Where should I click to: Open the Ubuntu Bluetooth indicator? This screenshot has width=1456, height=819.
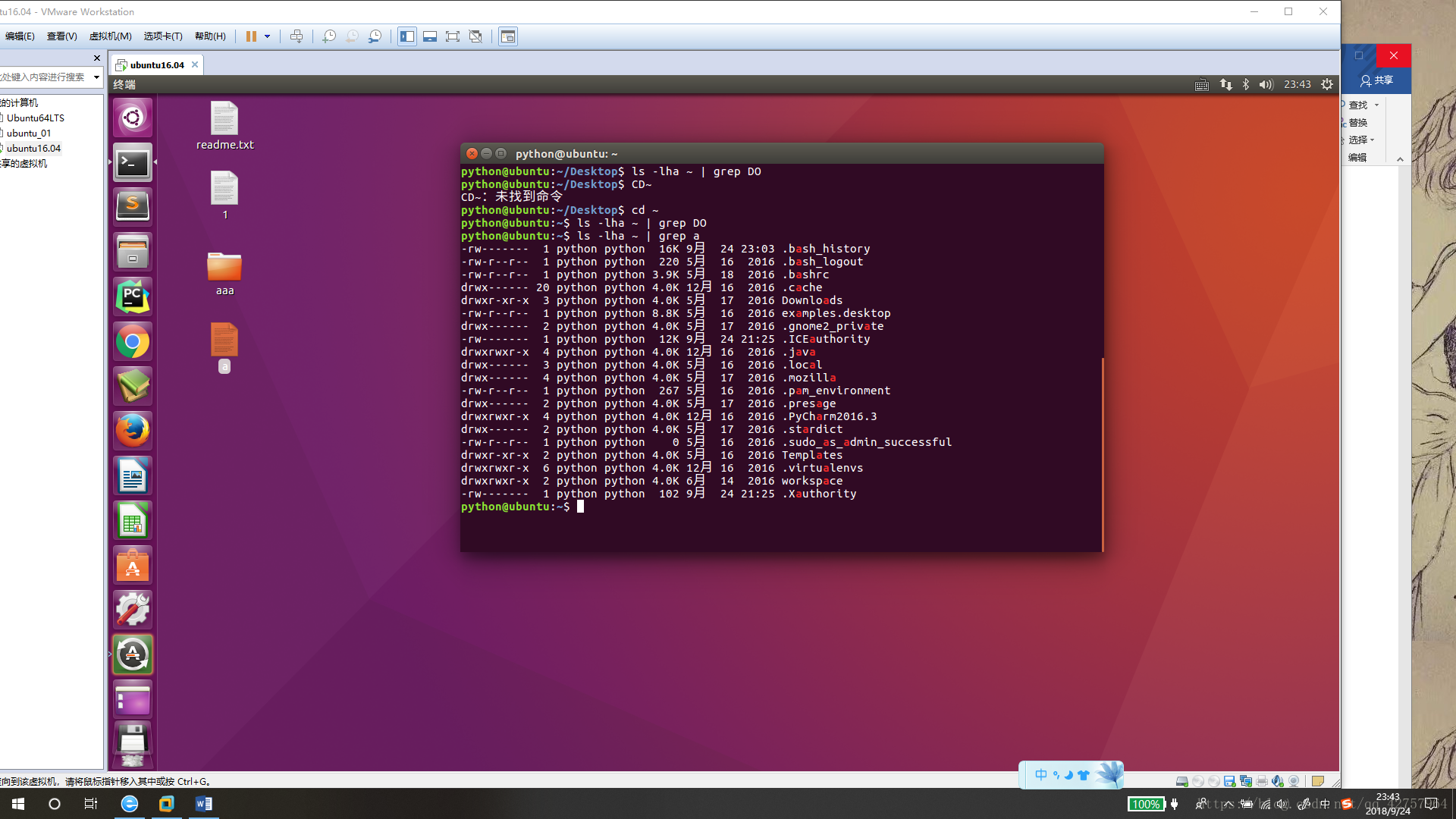[x=1246, y=84]
